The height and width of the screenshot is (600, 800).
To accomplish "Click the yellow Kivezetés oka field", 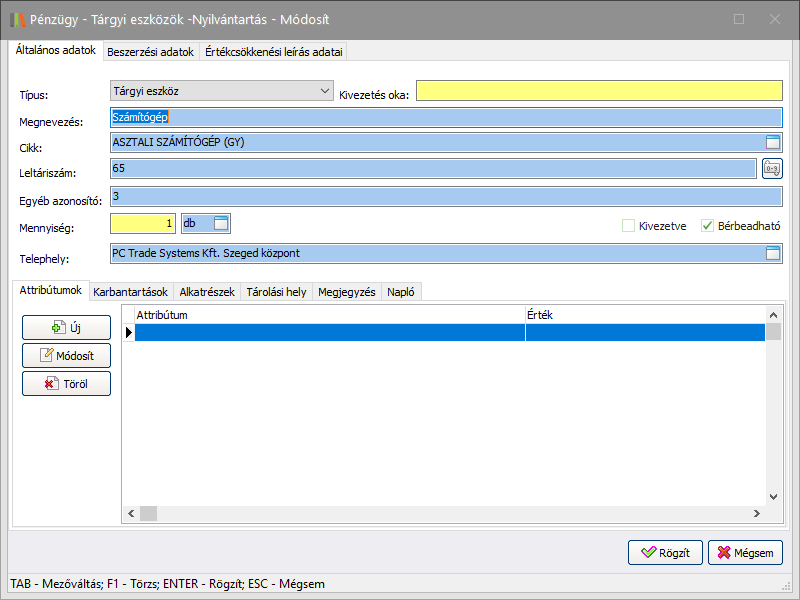I will (599, 91).
